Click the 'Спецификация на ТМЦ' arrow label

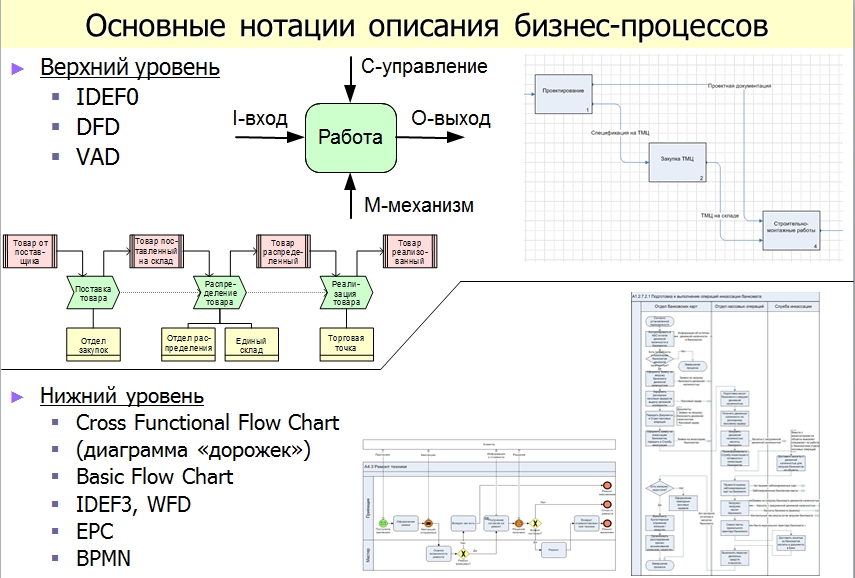tap(620, 133)
